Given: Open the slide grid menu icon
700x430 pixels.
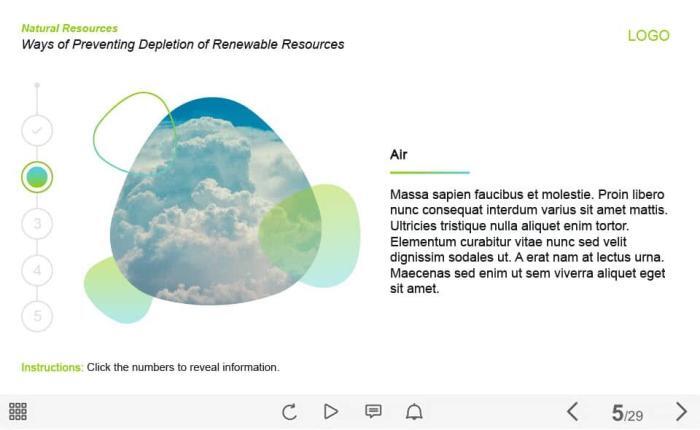Looking at the screenshot, I should 18,411.
